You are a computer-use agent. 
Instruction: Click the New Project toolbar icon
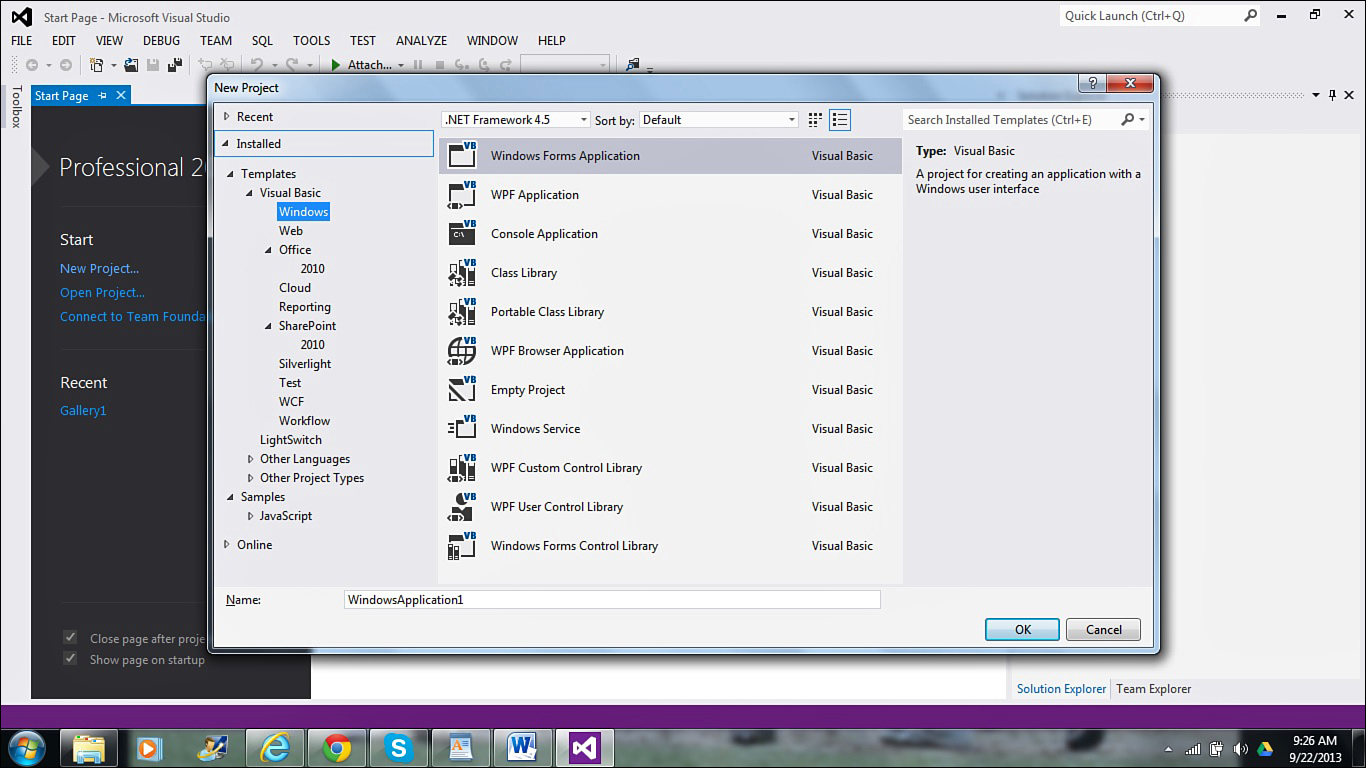[x=97, y=65]
